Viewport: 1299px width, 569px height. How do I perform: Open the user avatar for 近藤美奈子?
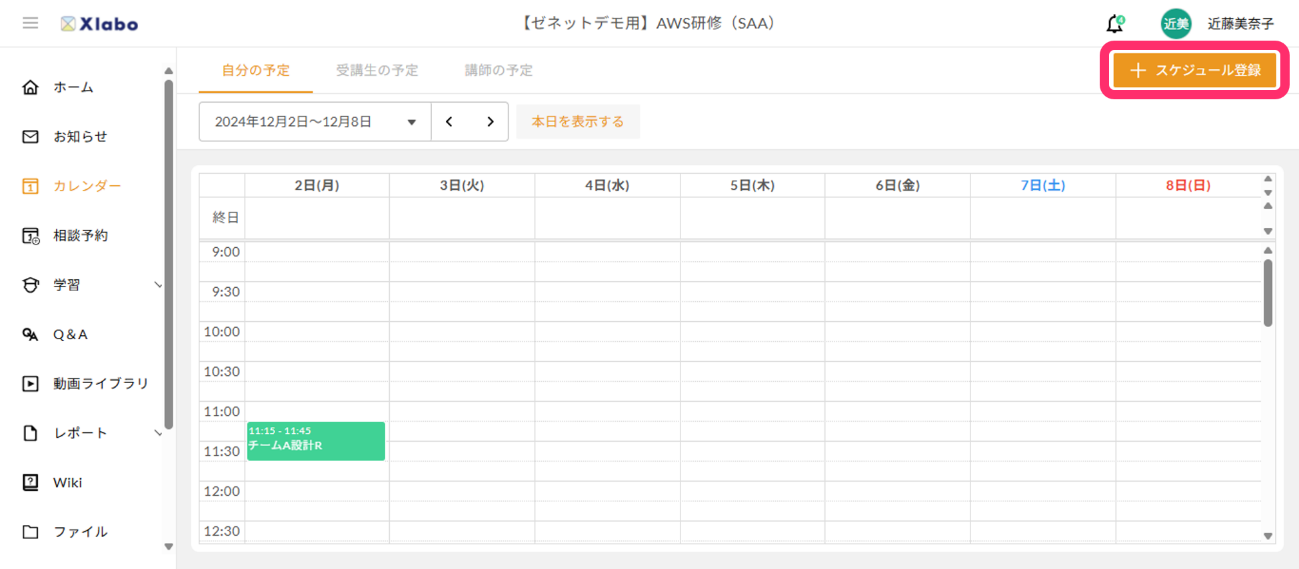pyautogui.click(x=1175, y=24)
